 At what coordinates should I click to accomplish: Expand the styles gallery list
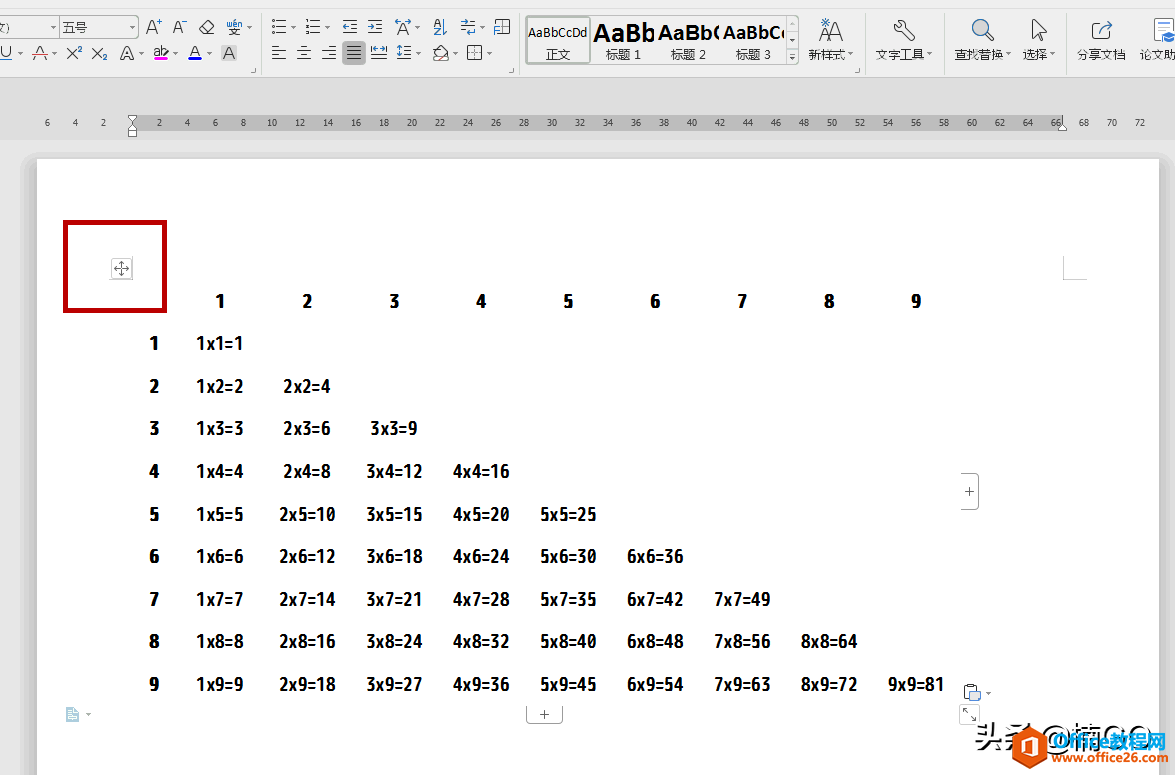click(x=792, y=57)
